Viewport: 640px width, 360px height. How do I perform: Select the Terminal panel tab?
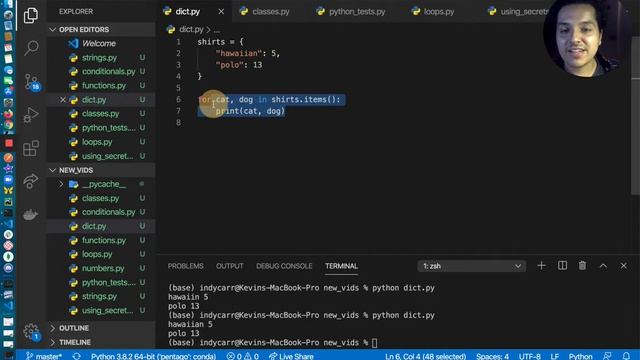point(341,266)
